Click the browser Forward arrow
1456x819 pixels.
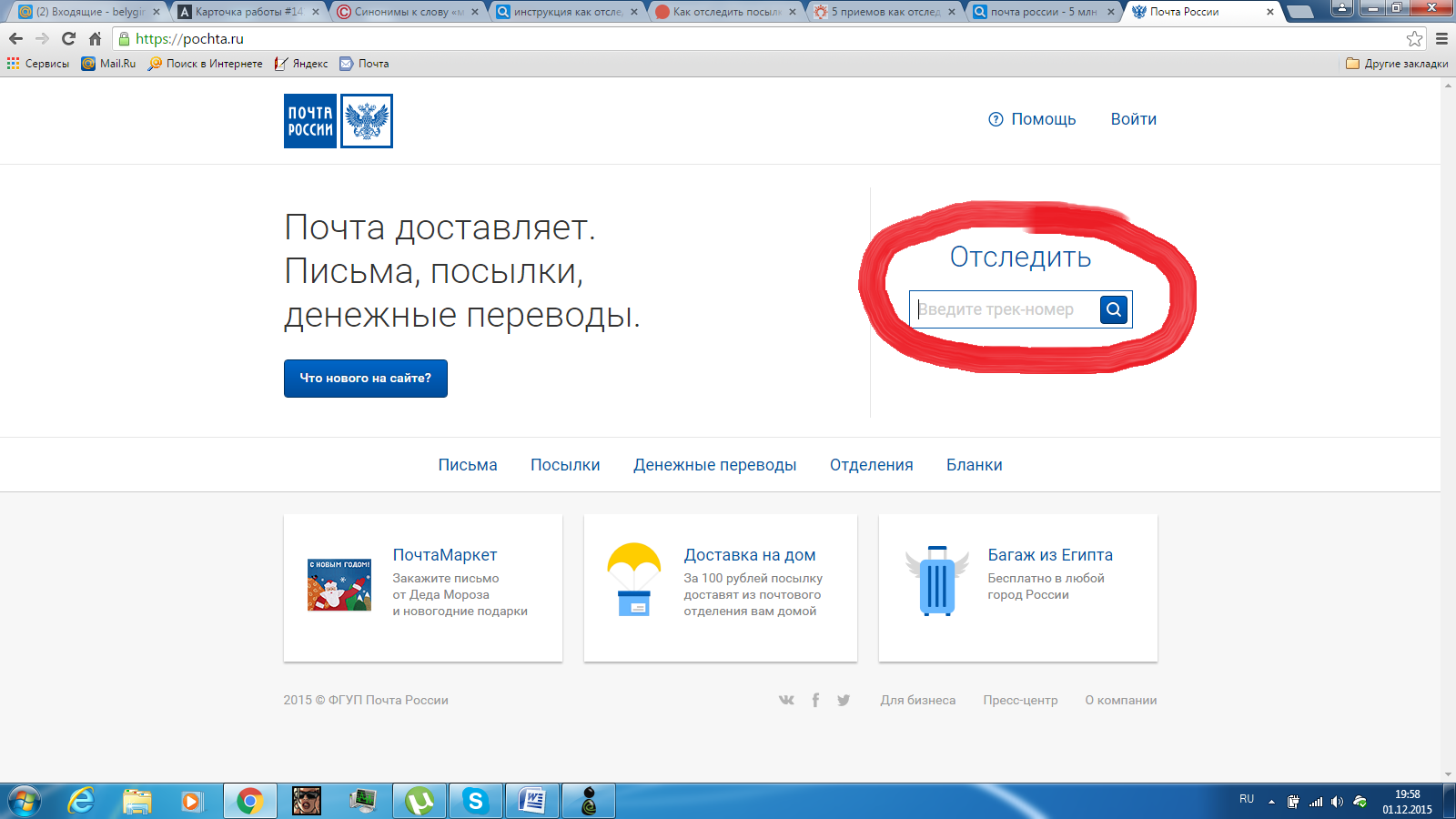click(x=42, y=39)
